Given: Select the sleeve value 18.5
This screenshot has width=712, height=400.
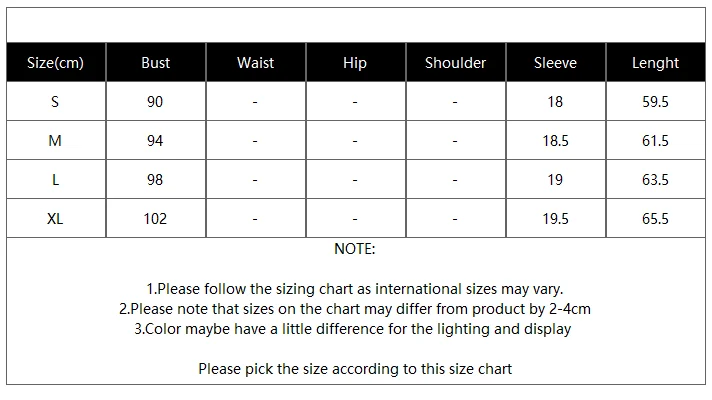Looking at the screenshot, I should (x=555, y=141).
